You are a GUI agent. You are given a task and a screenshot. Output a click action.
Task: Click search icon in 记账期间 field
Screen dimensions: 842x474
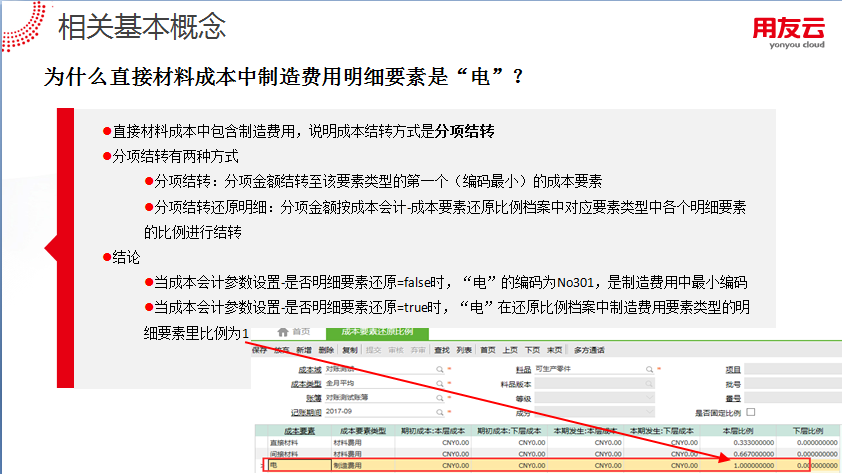pos(440,411)
